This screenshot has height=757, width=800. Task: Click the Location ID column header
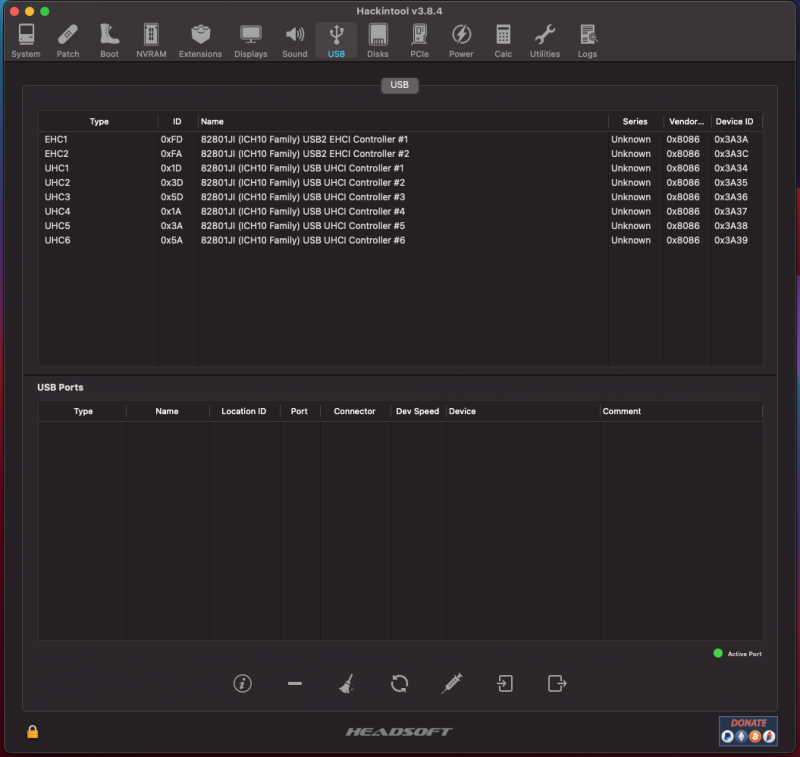pos(244,411)
